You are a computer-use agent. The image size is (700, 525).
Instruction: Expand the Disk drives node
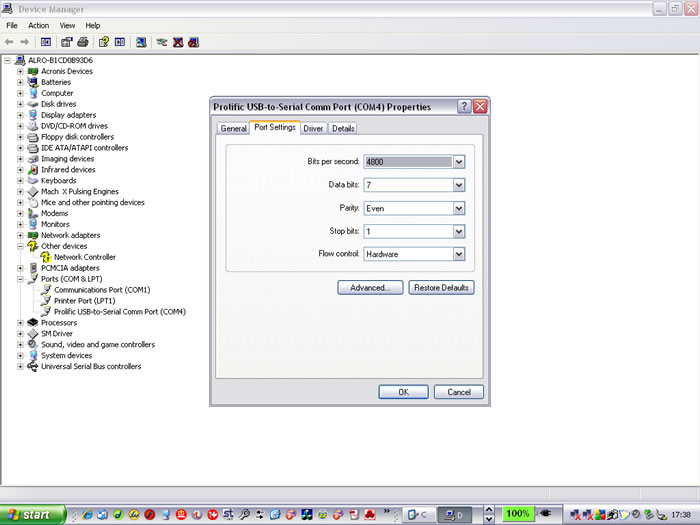tap(20, 104)
